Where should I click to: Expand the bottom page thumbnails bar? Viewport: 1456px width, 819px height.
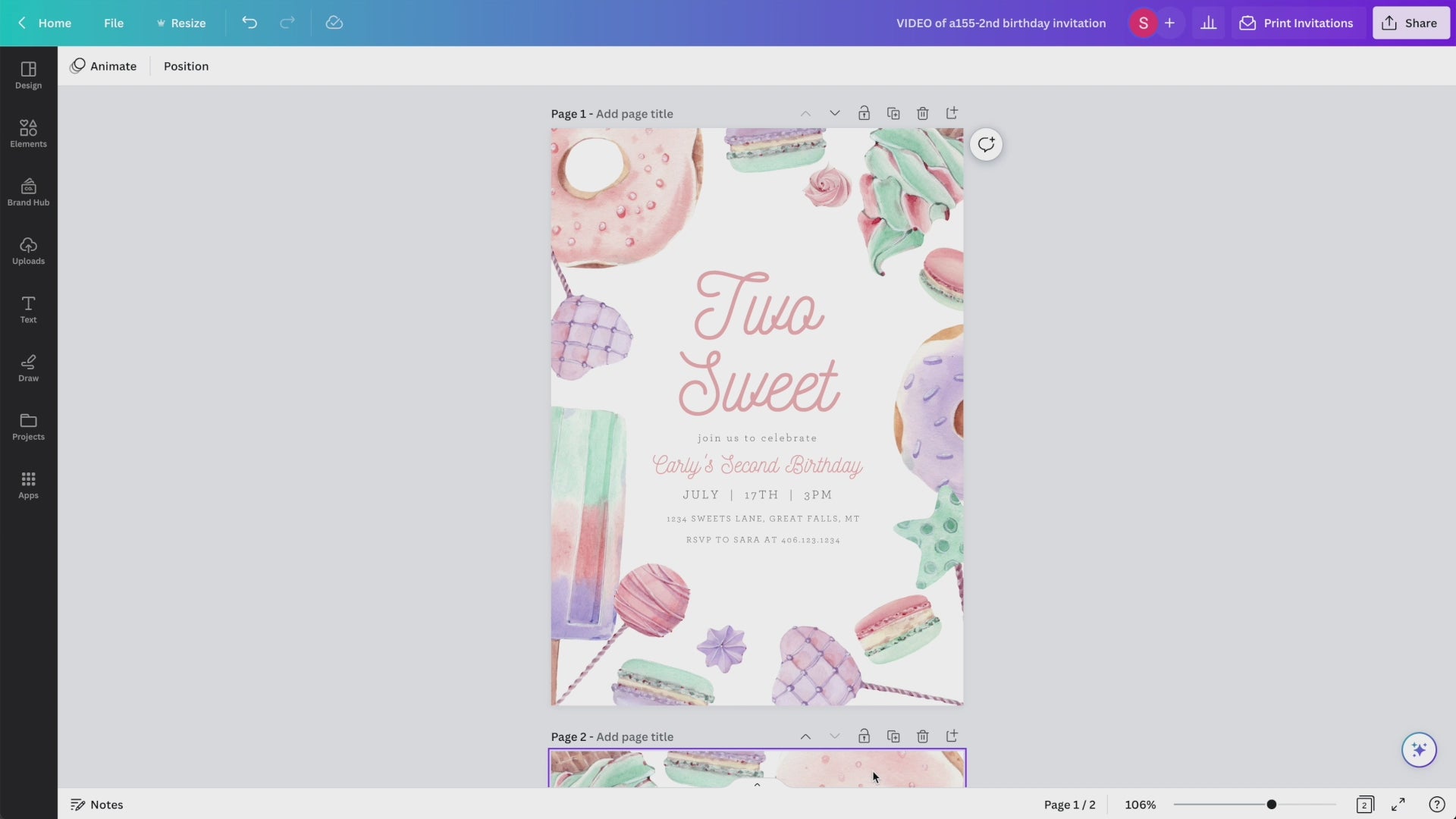(x=757, y=785)
